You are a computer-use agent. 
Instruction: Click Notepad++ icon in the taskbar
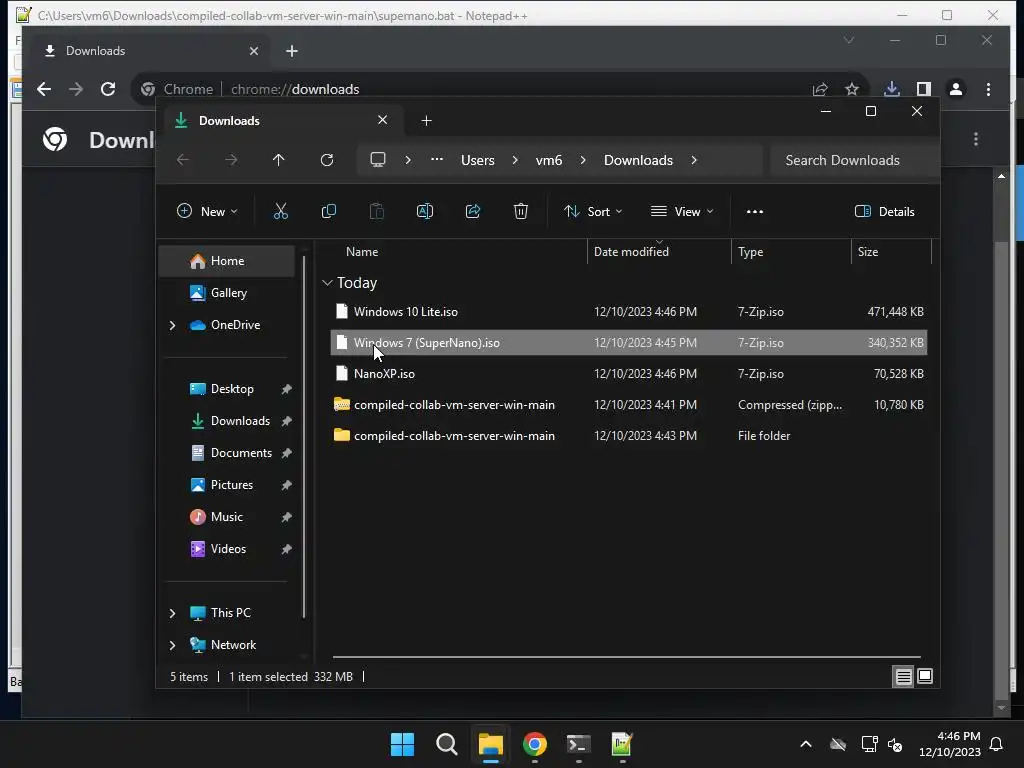tap(622, 744)
